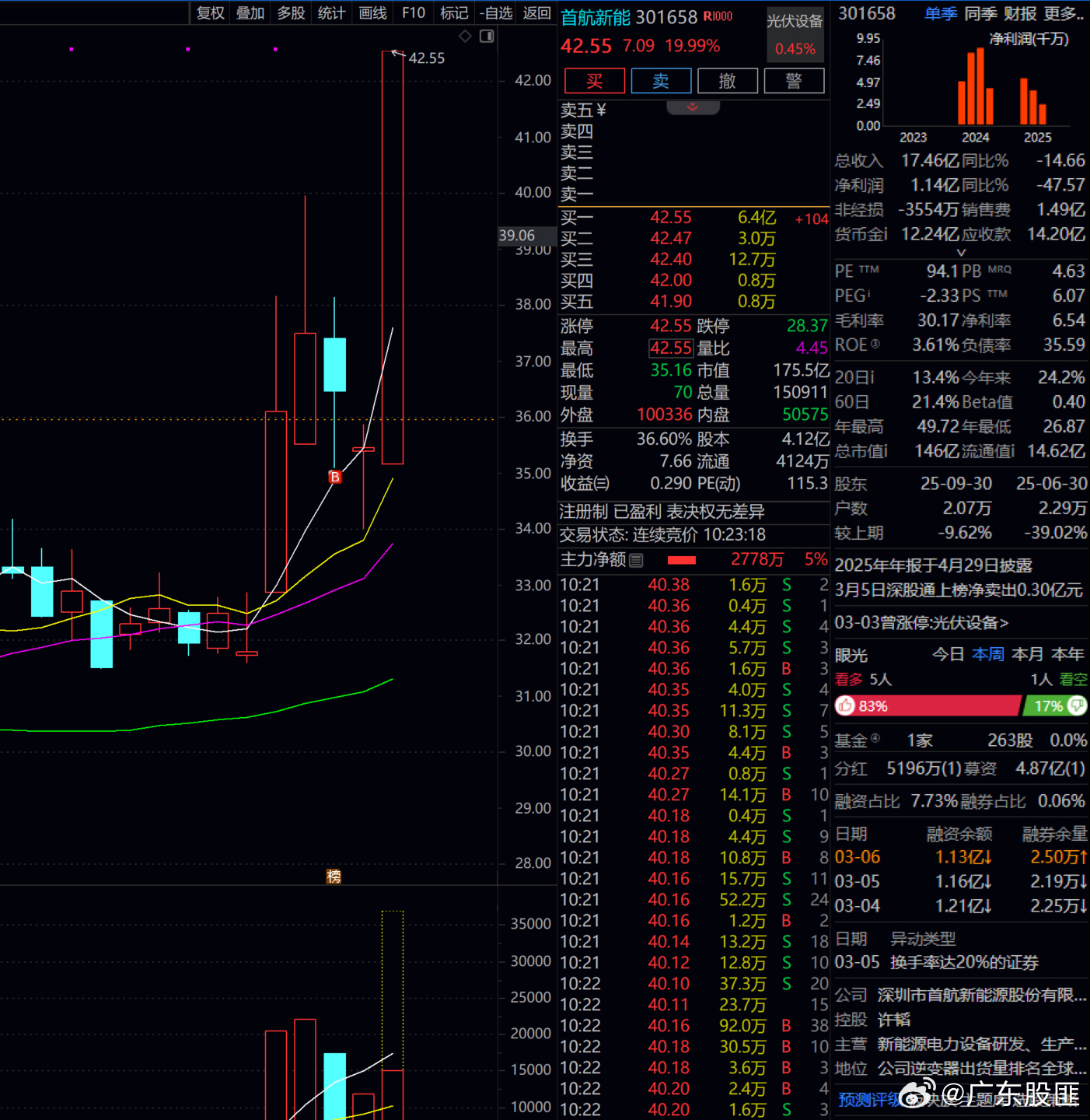Click the red 主力净额 flow bar

[x=682, y=560]
